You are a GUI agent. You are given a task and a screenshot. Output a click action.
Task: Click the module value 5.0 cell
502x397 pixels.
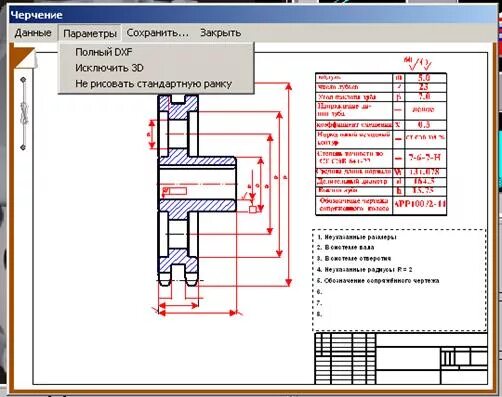[425, 78]
